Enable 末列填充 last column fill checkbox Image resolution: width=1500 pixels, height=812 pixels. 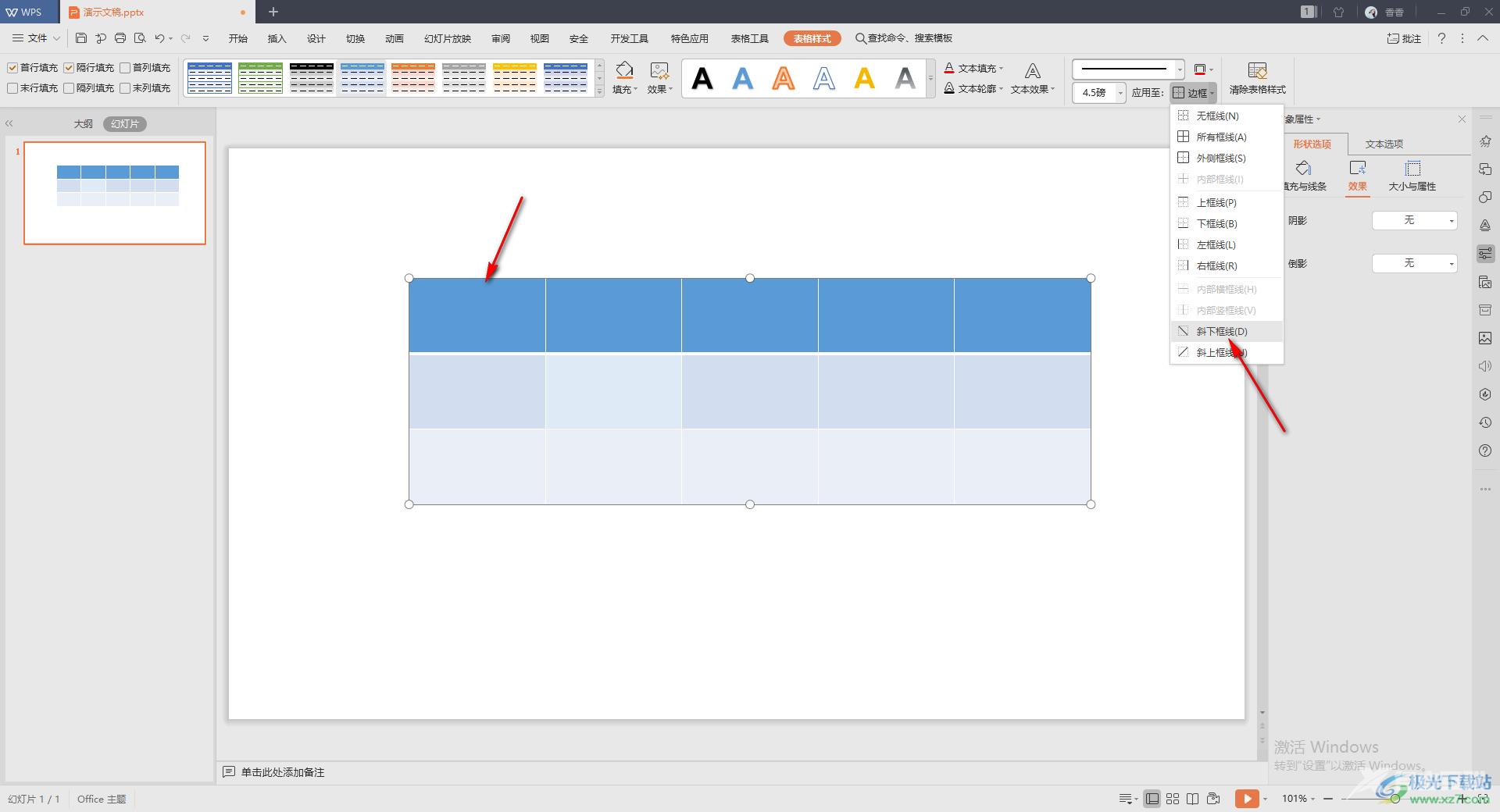coord(125,88)
